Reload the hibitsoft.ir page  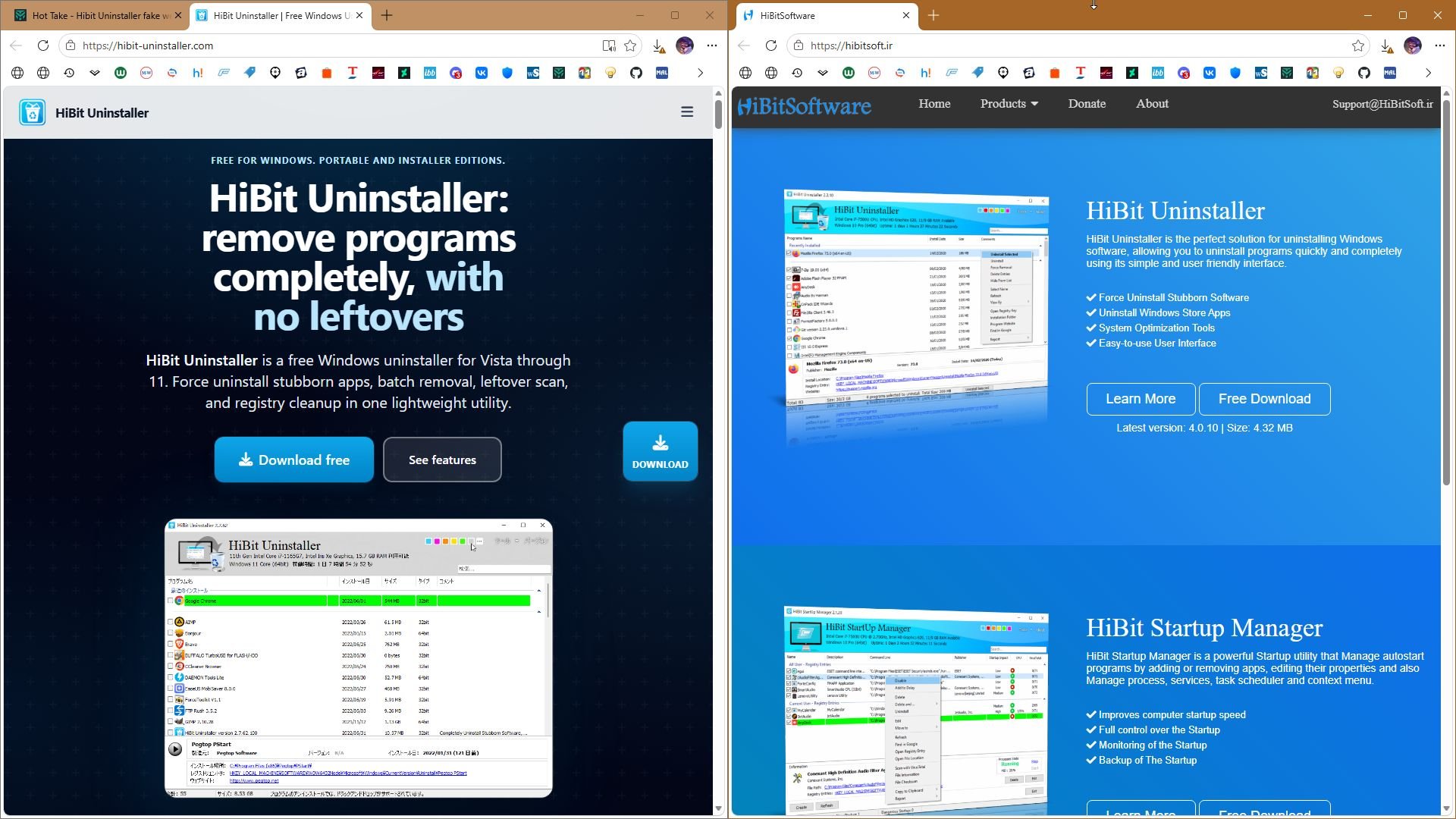point(771,45)
